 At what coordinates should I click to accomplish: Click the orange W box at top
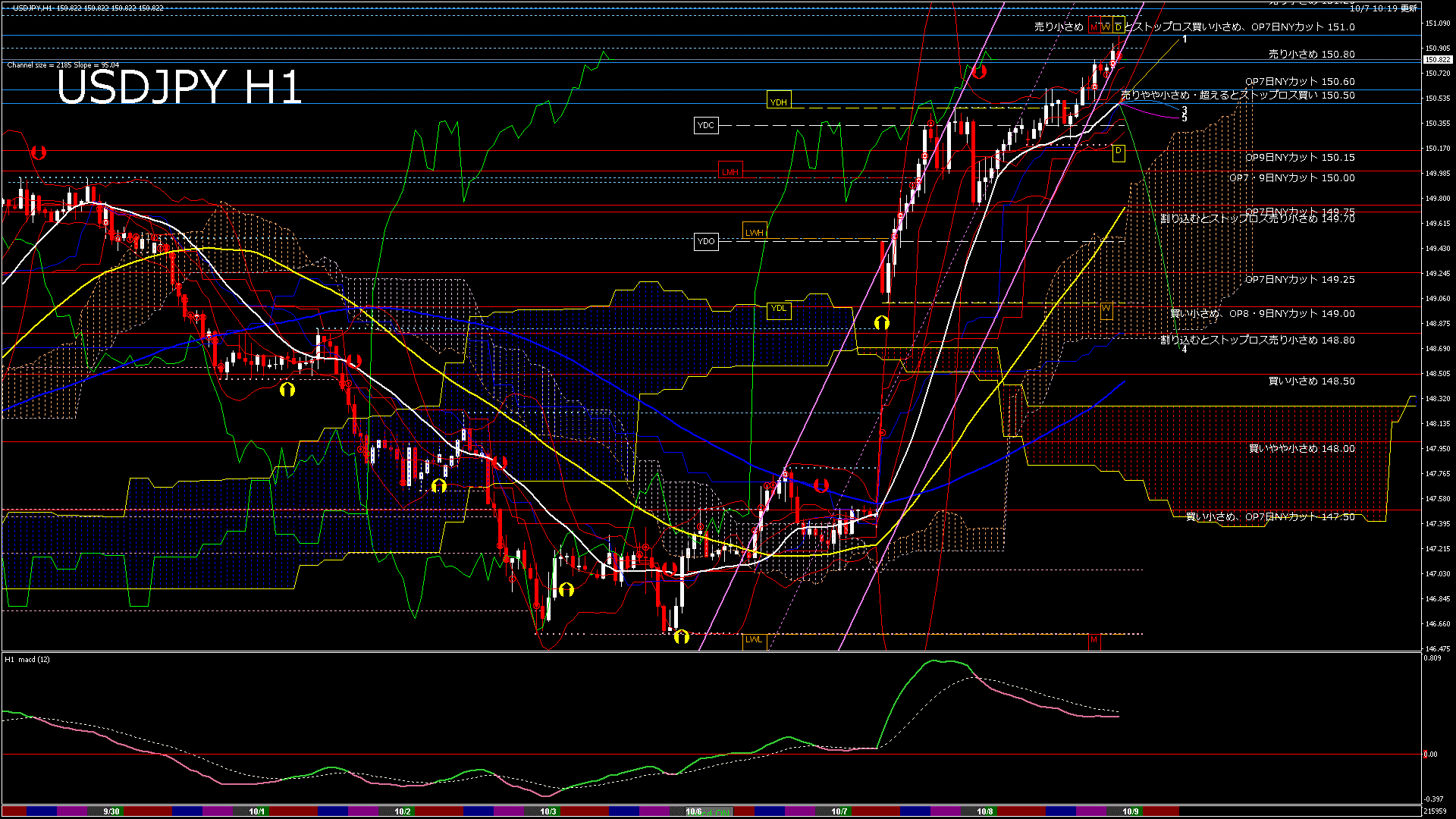point(1106,27)
